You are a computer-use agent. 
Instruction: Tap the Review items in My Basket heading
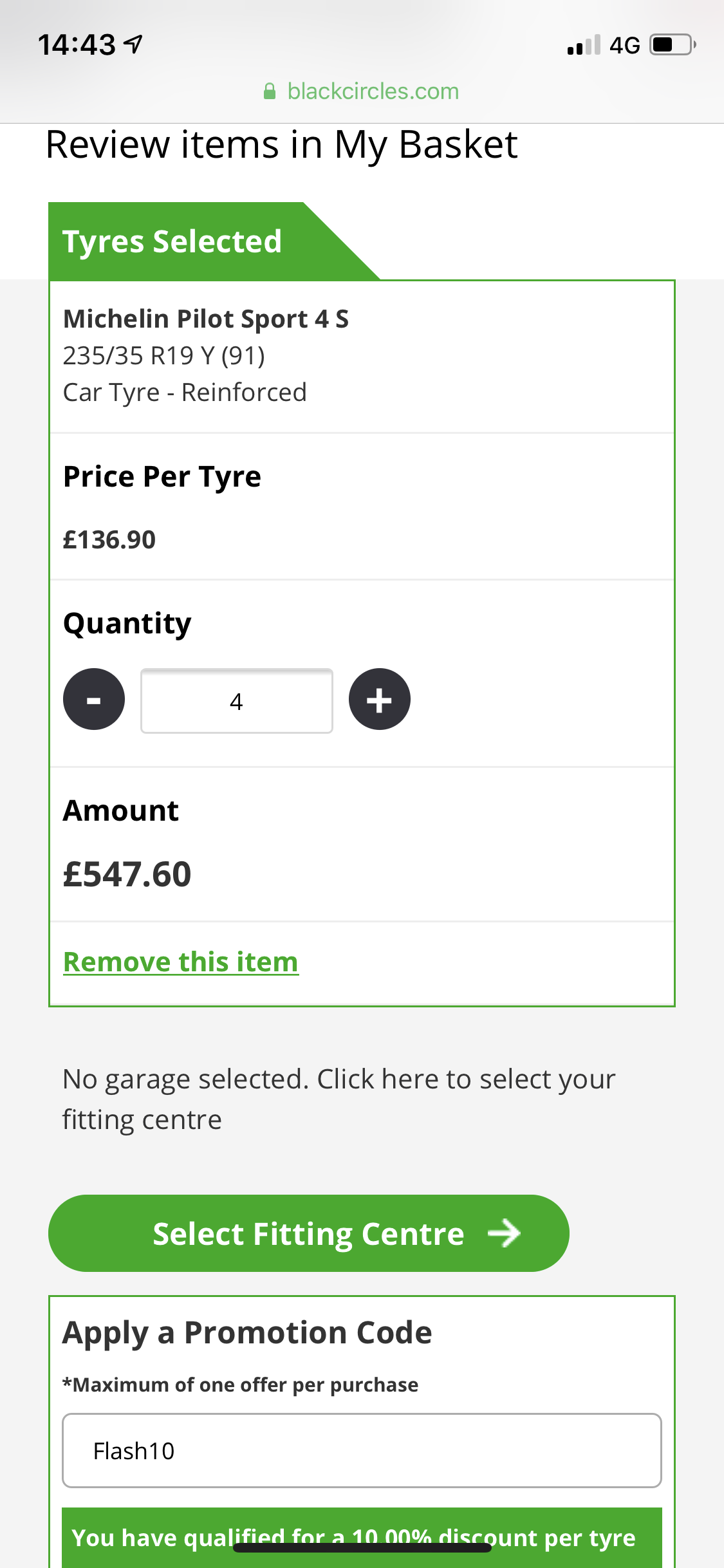(282, 145)
